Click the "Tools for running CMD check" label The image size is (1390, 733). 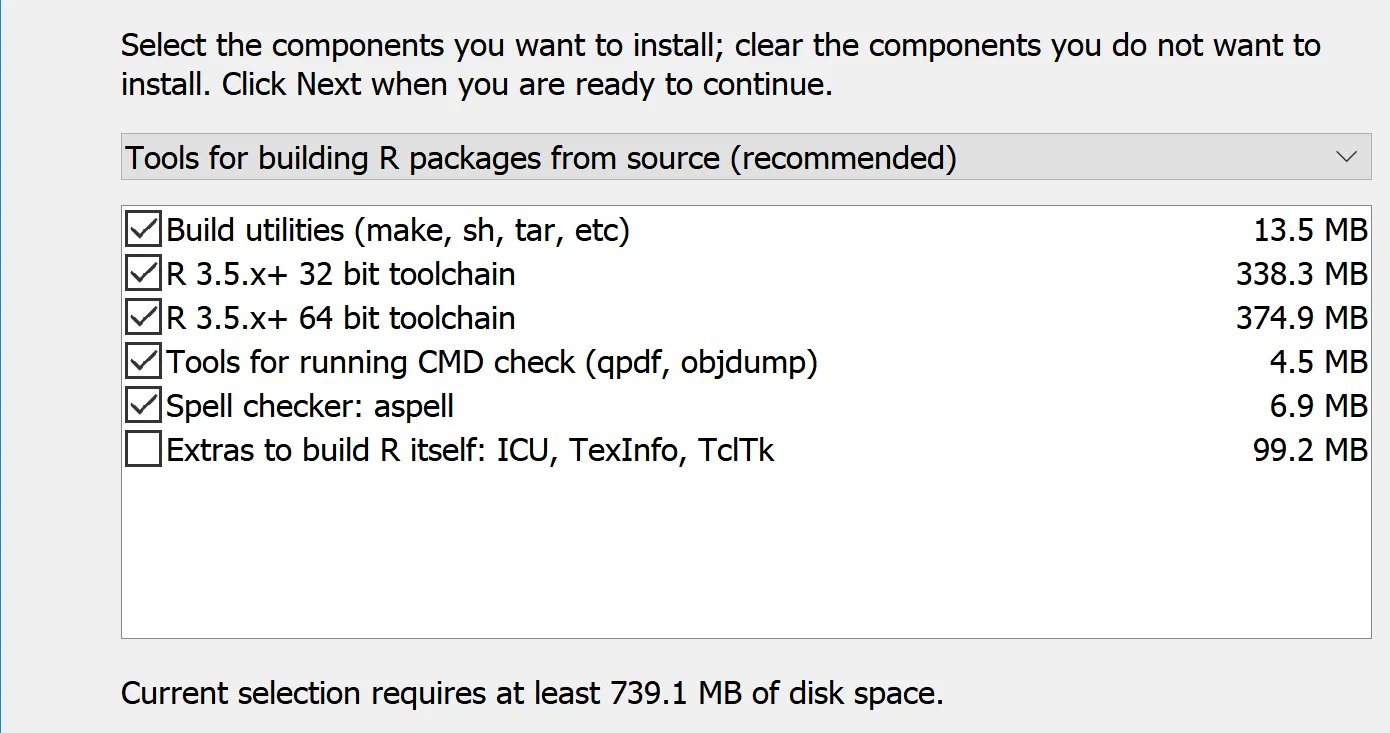[x=492, y=362]
